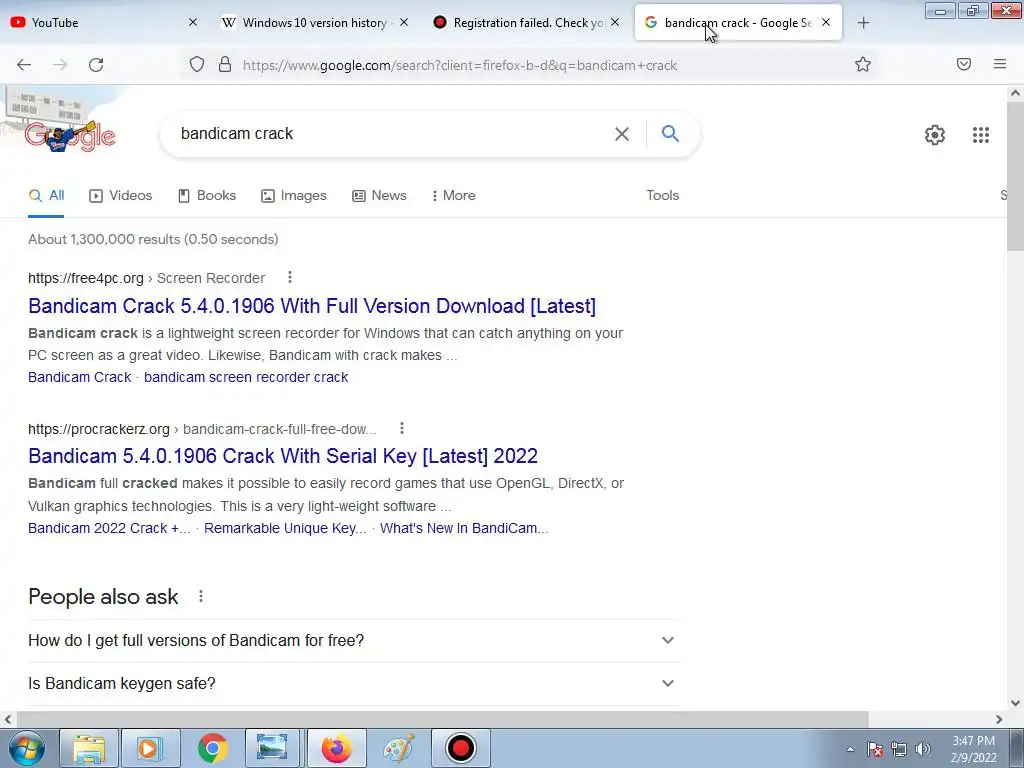This screenshot has width=1024, height=768.
Task: Click "What's New In BandiCam..." sitelink
Action: [x=464, y=528]
